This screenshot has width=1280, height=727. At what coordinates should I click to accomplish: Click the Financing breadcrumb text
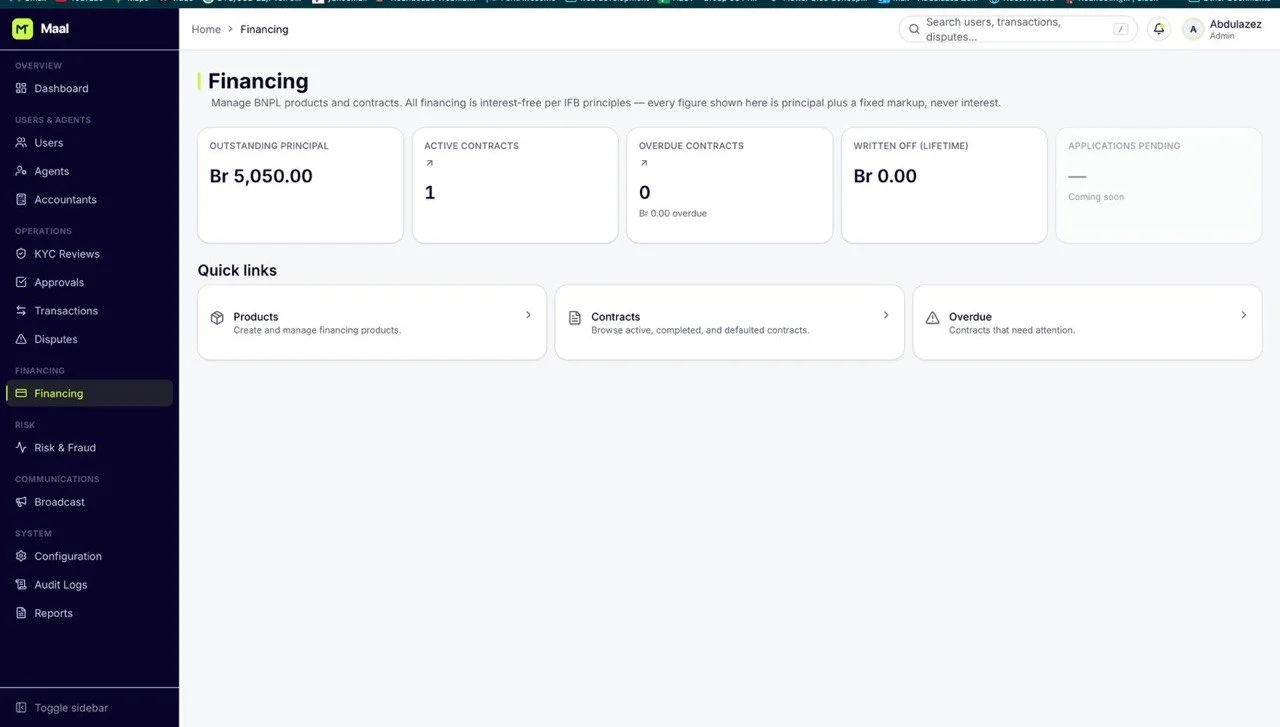(x=264, y=29)
